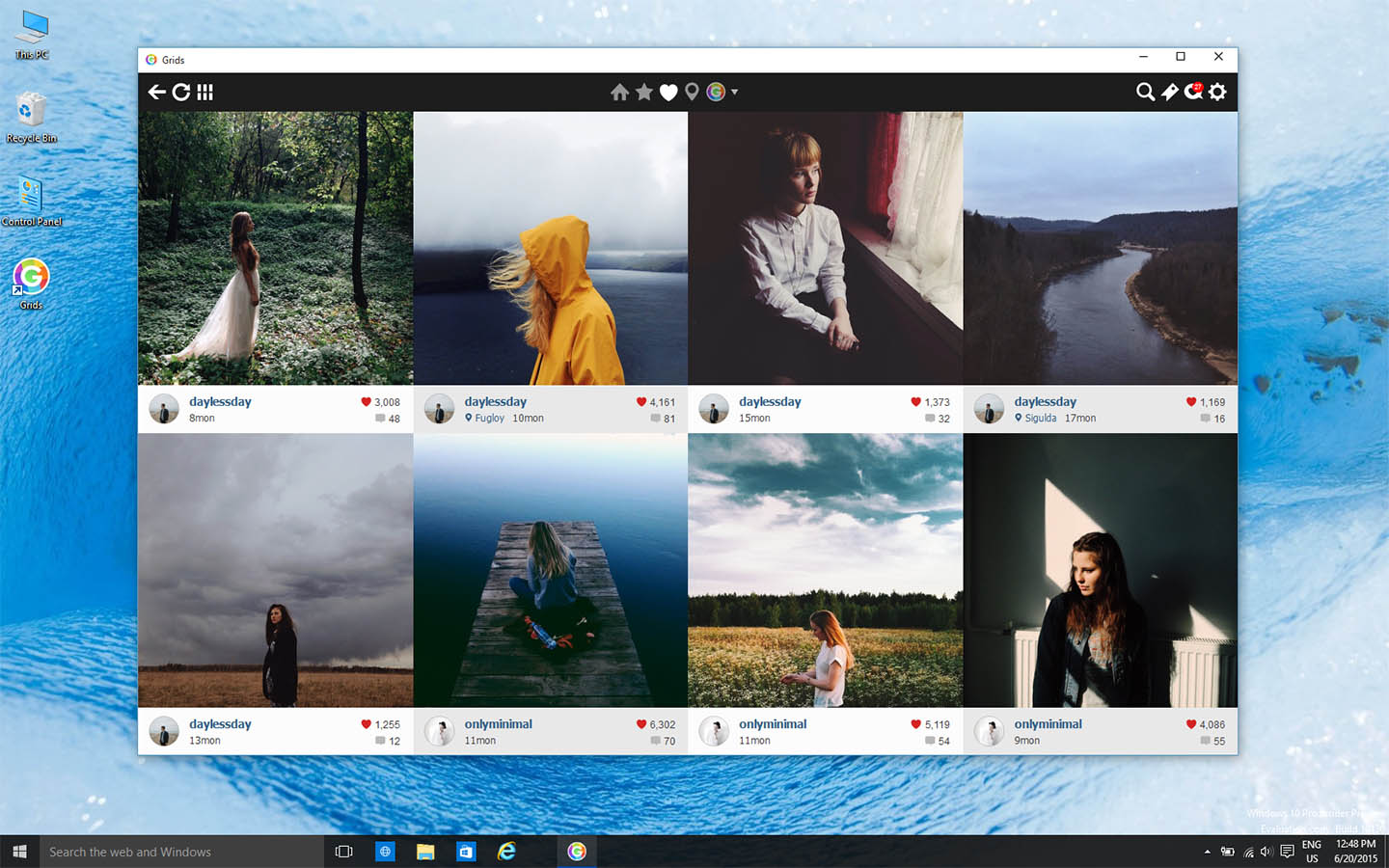The width and height of the screenshot is (1389, 868).
Task: Like daylessday's yellow raincoat photo
Action: (640, 401)
